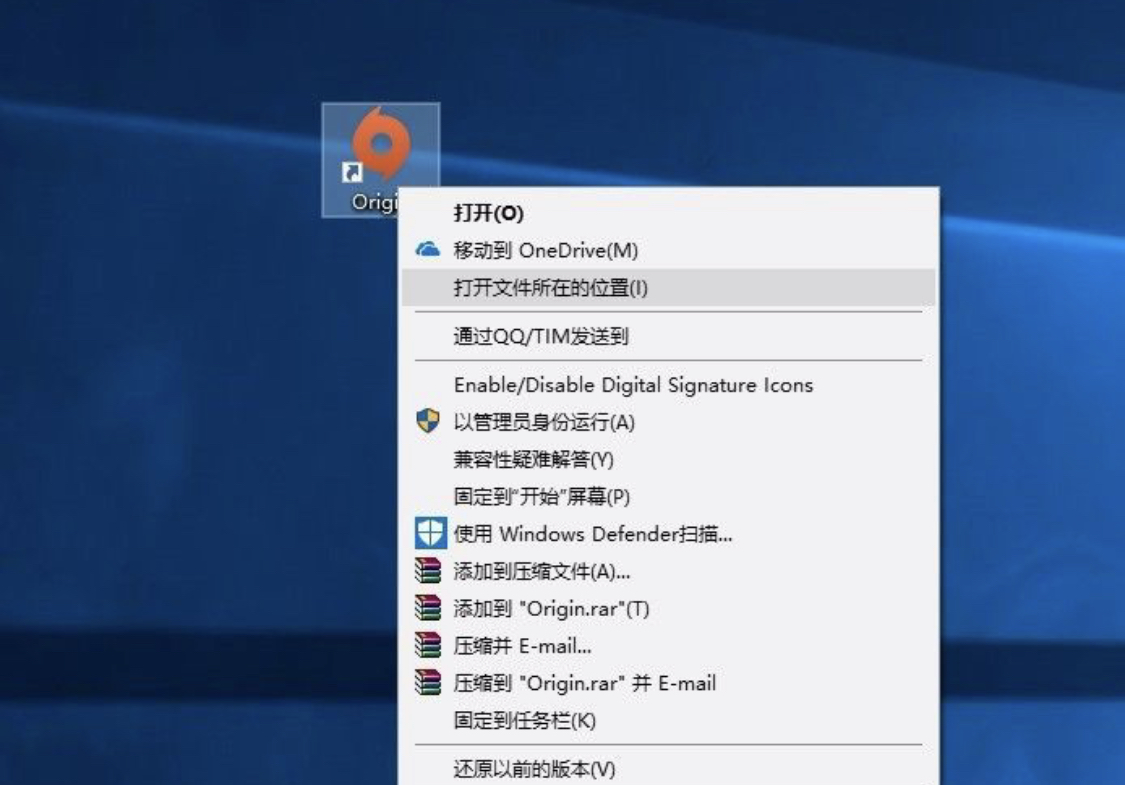Choose 兼容性疑难解答(Y)

pyautogui.click(x=669, y=459)
